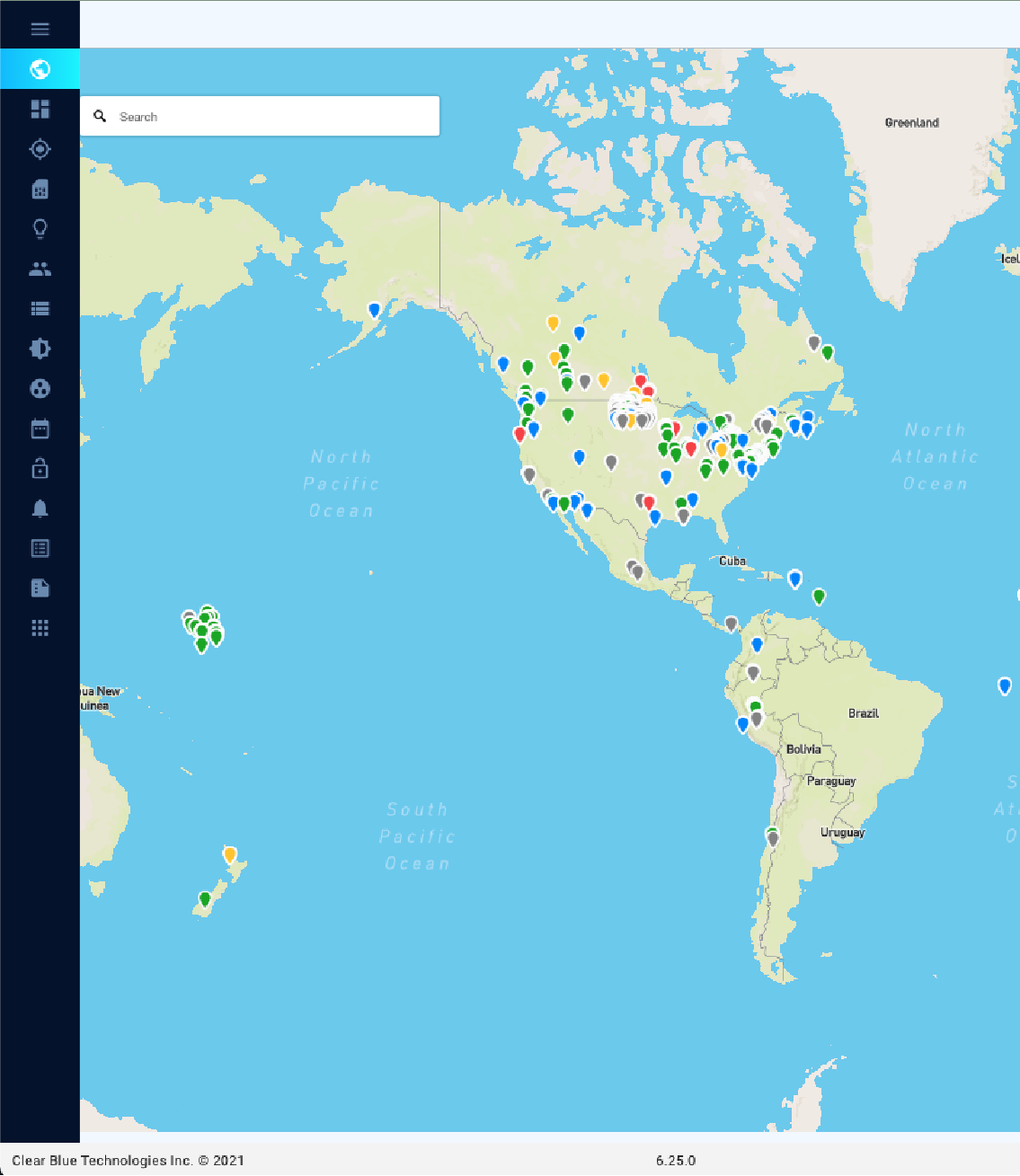This screenshot has width=1020, height=1176.
Task: Open the bell alerts icon
Action: point(40,508)
